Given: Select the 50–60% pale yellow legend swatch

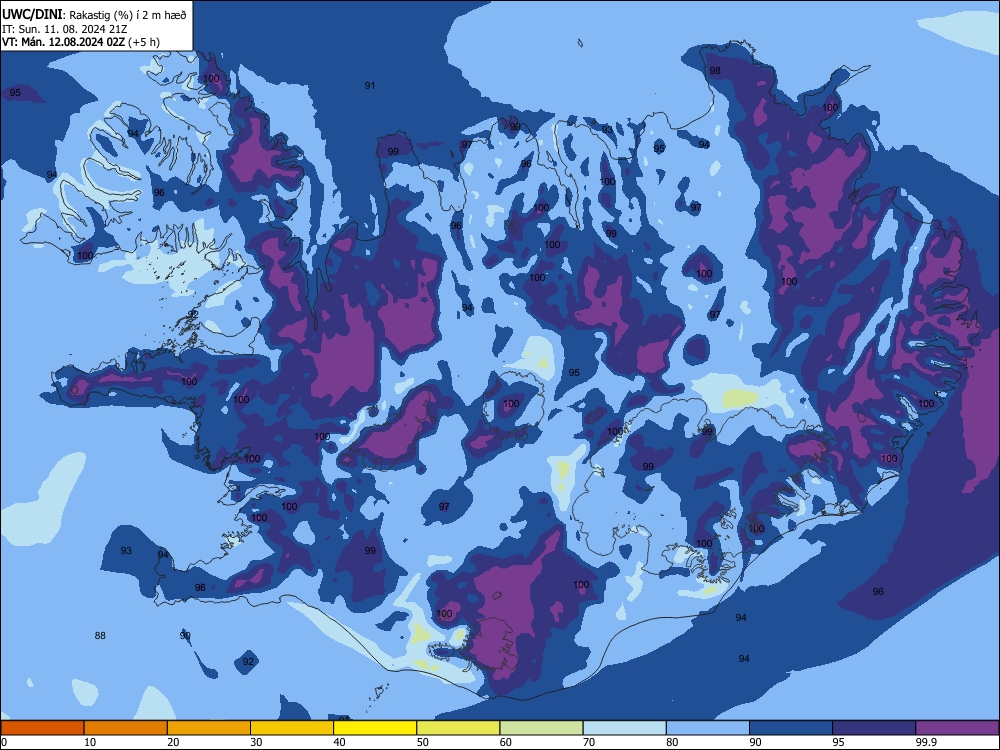Looking at the screenshot, I should pos(458,728).
